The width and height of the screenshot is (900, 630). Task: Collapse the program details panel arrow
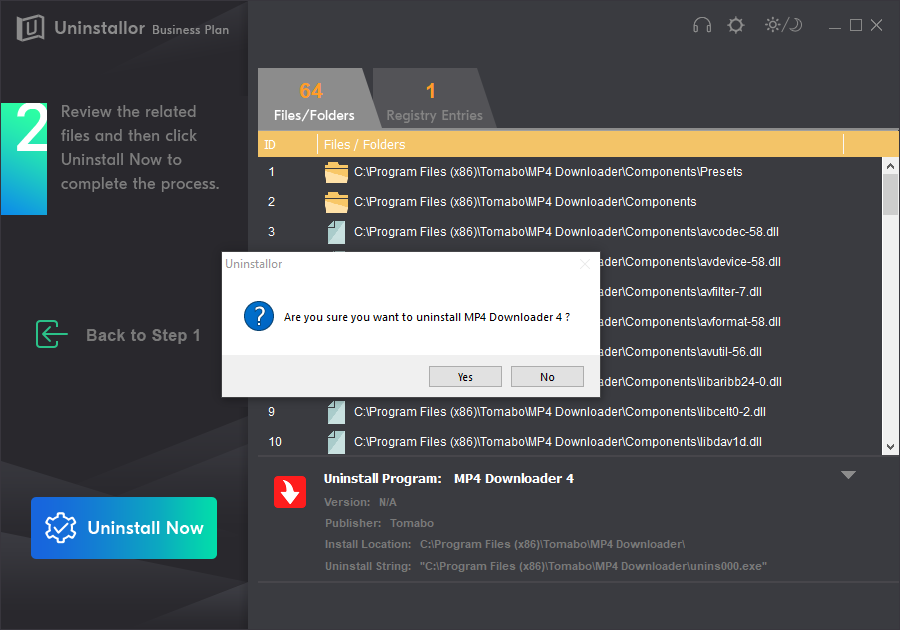848,475
